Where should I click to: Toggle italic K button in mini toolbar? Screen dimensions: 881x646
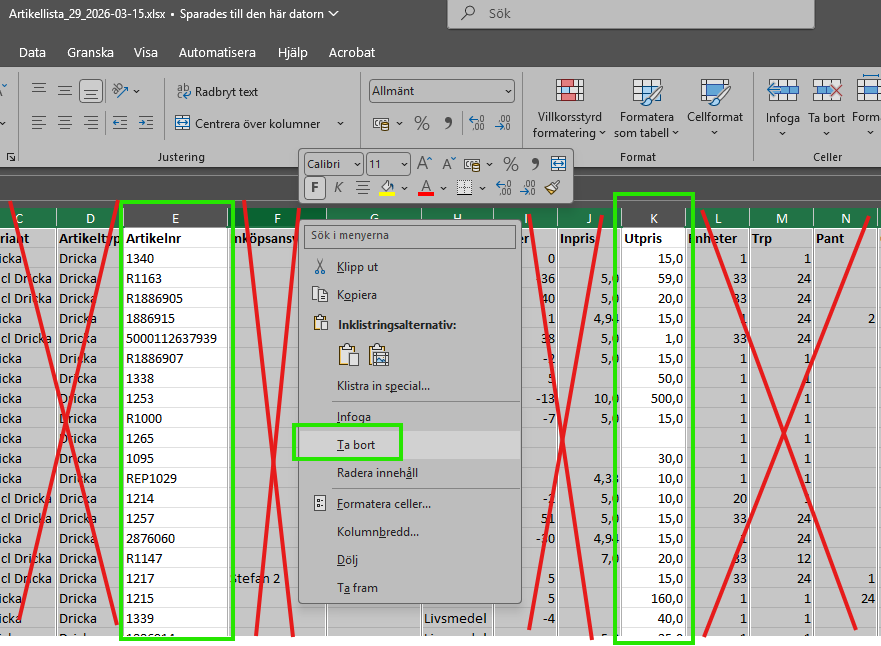coord(338,187)
